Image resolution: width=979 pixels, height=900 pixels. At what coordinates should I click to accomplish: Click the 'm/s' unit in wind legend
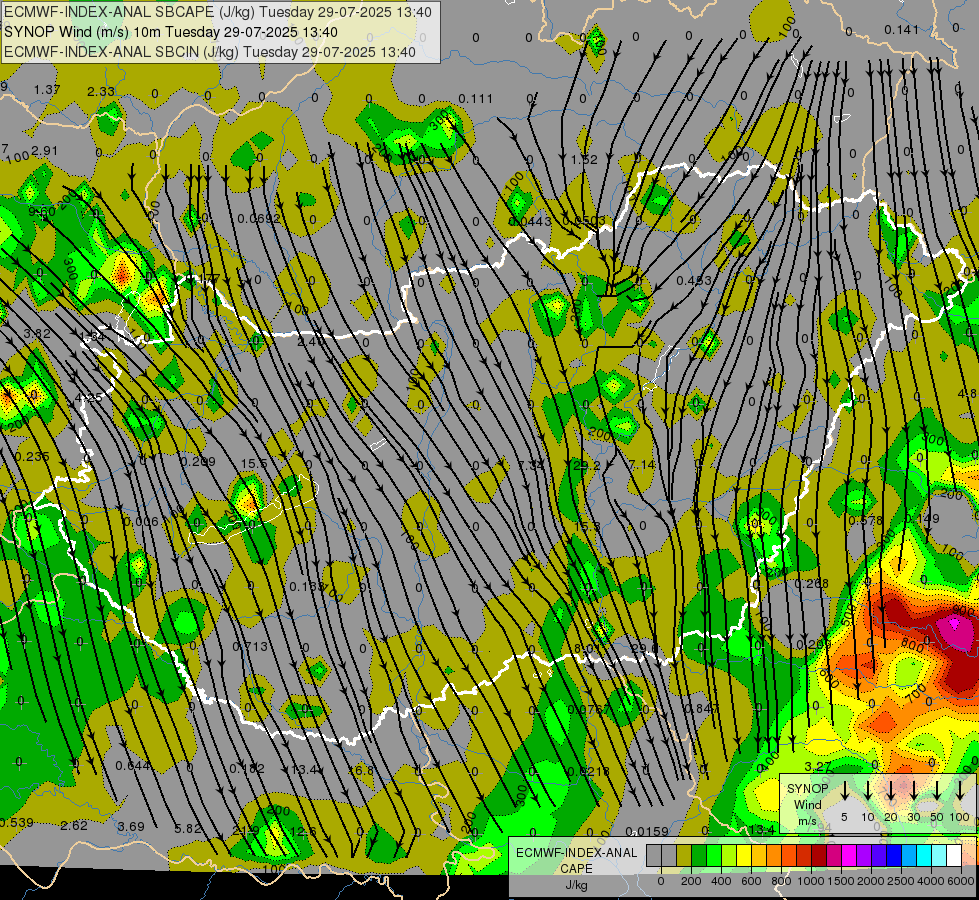pos(807,821)
